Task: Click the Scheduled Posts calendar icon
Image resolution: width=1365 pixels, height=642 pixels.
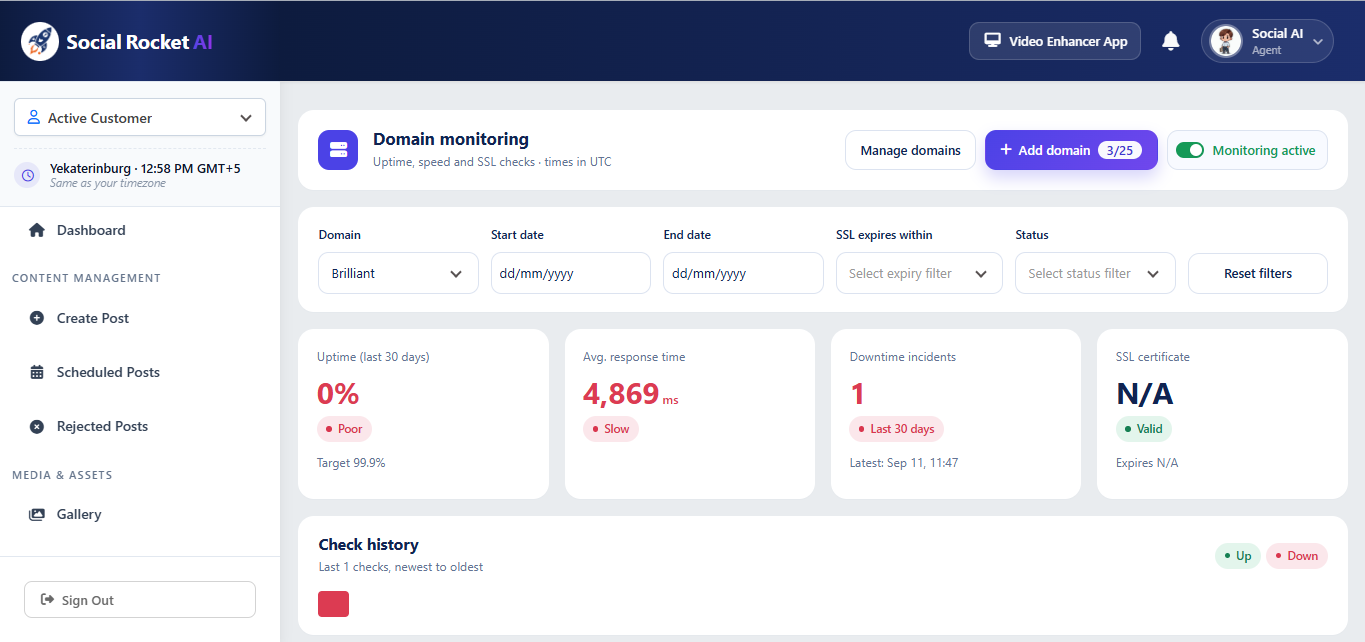Action: click(37, 372)
